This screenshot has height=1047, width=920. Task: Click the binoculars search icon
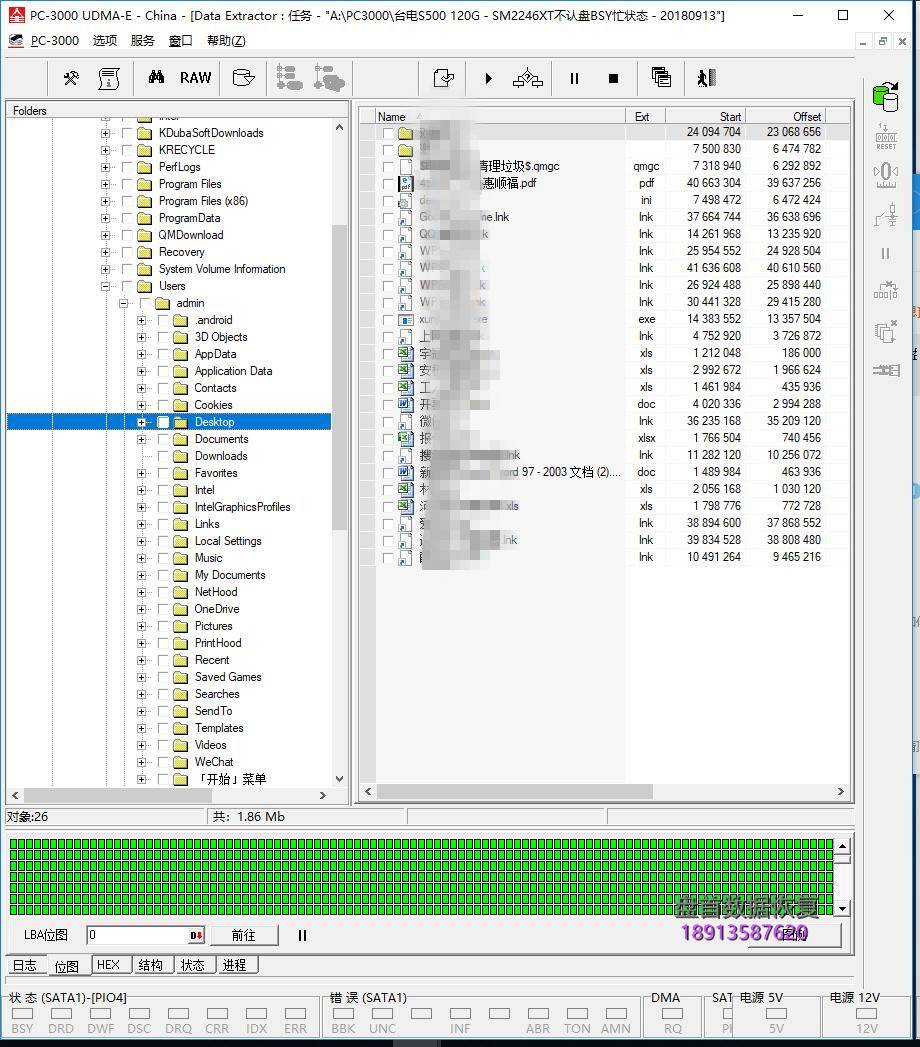(x=157, y=77)
